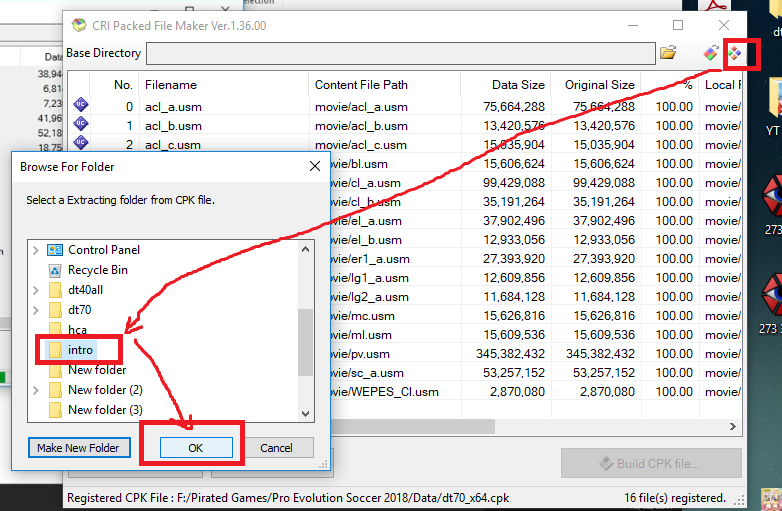
Task: Expand the dt40all folder node
Action: [x=35, y=290]
